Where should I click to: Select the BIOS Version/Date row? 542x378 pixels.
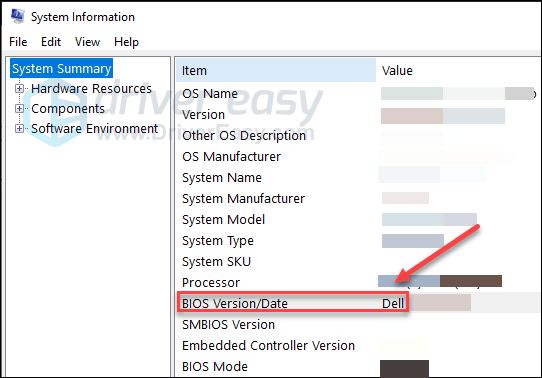(x=358, y=303)
